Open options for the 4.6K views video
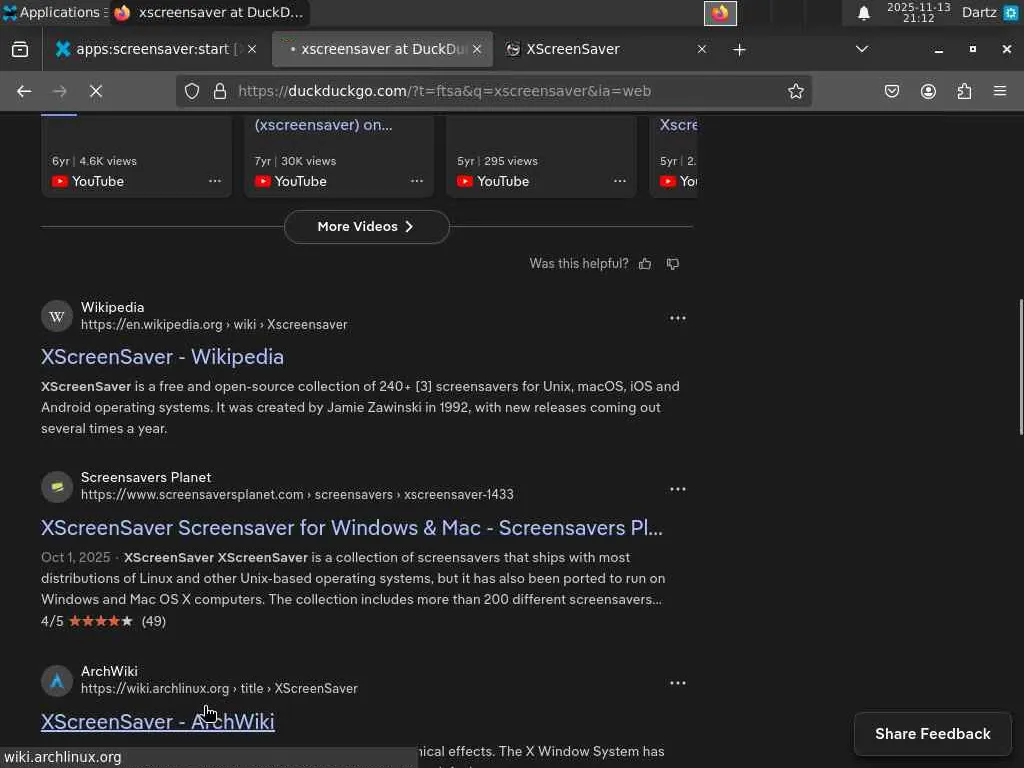Viewport: 1024px width, 768px height. point(215,181)
